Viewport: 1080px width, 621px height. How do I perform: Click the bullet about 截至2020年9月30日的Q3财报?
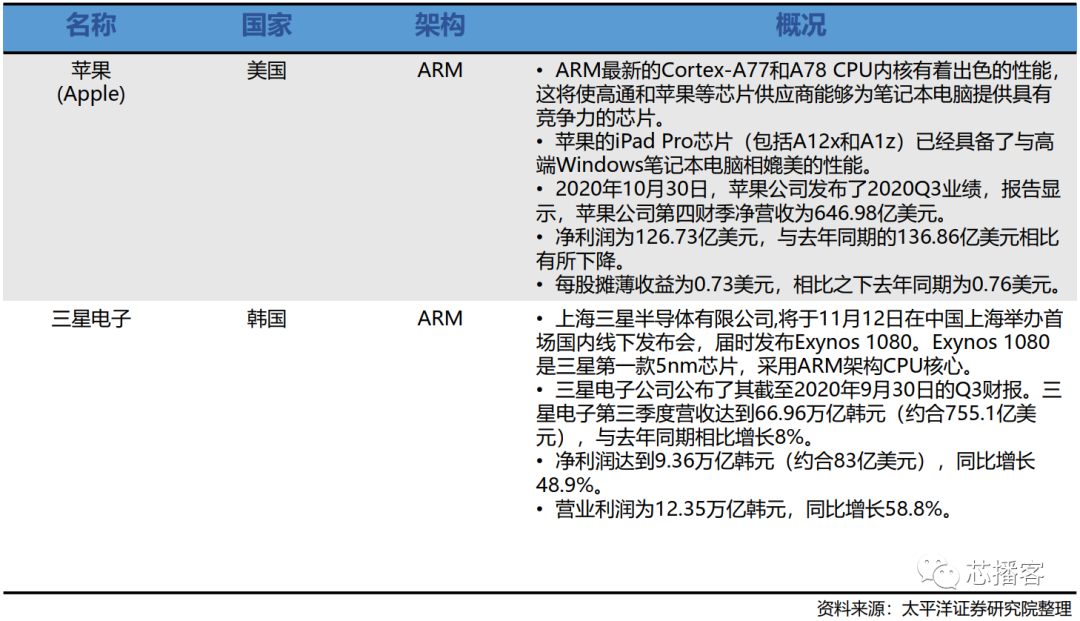point(799,413)
